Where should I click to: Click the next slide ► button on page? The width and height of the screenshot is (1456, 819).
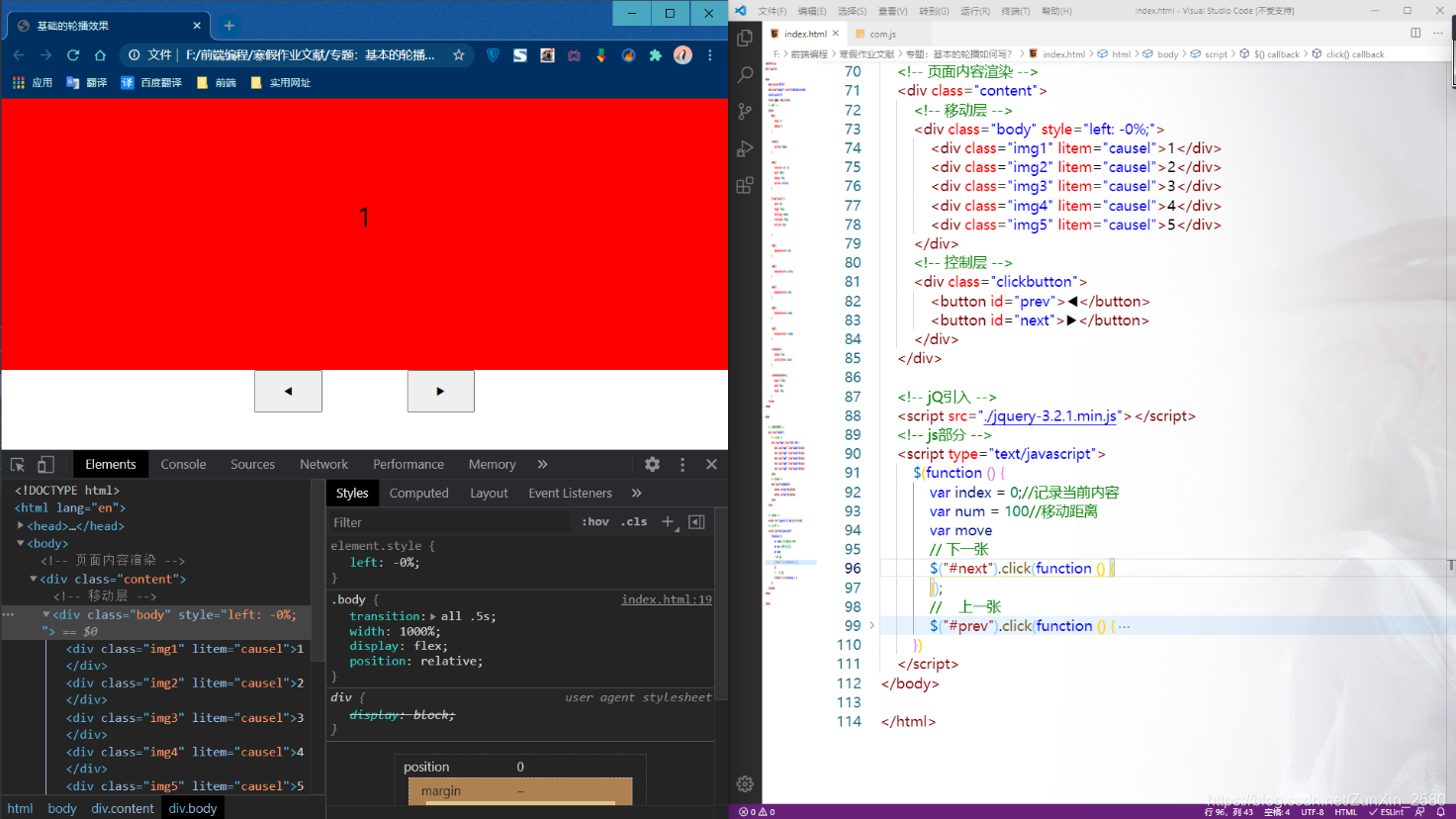click(440, 391)
